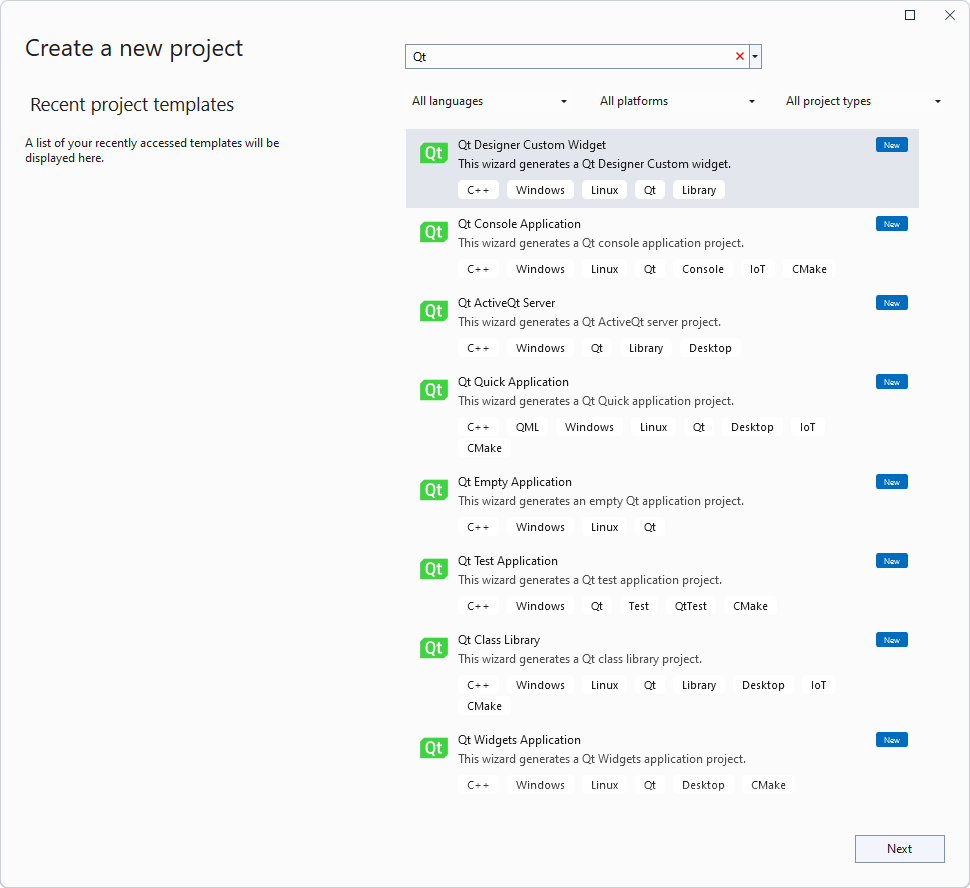Select the Qt Widgets Application icon

433,747
